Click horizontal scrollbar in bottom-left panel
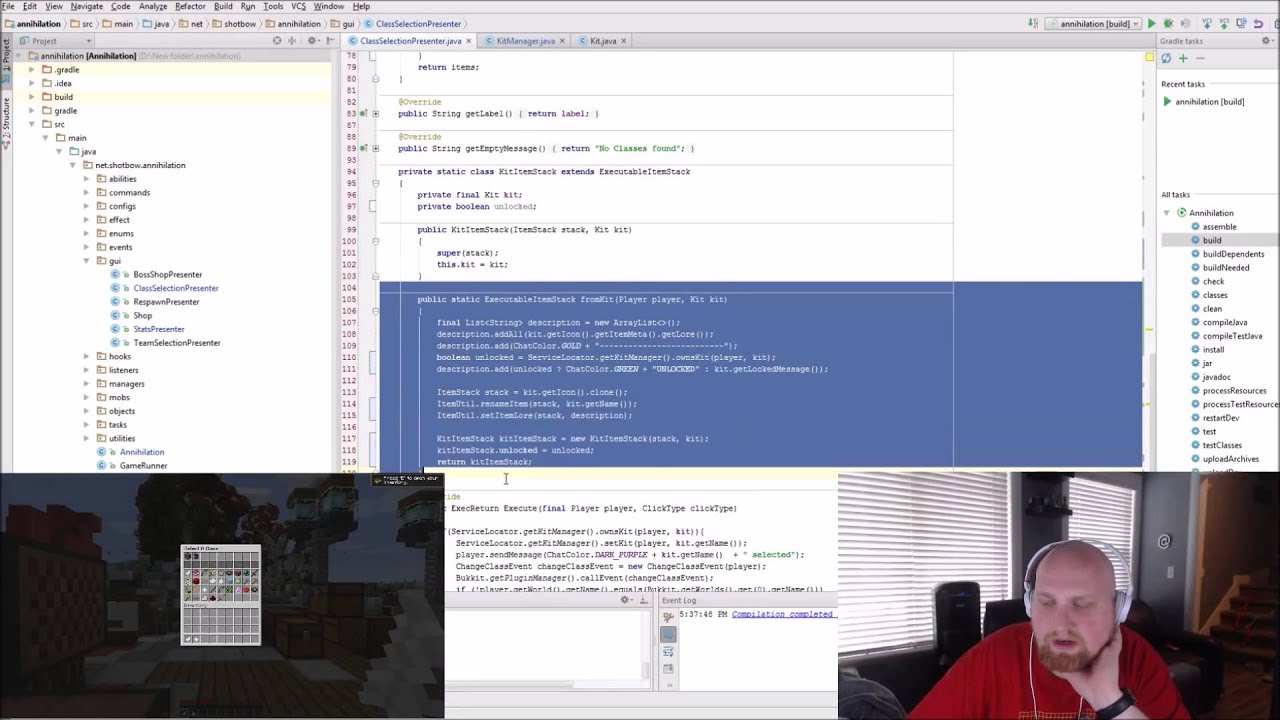1280x720 pixels. coord(510,684)
